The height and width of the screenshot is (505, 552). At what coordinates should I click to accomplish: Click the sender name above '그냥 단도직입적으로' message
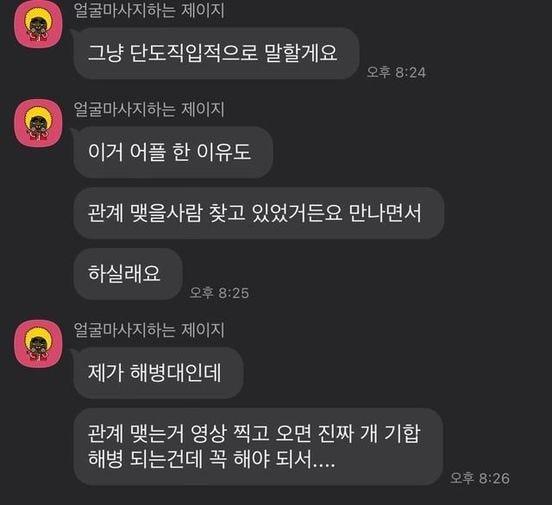[x=149, y=10]
